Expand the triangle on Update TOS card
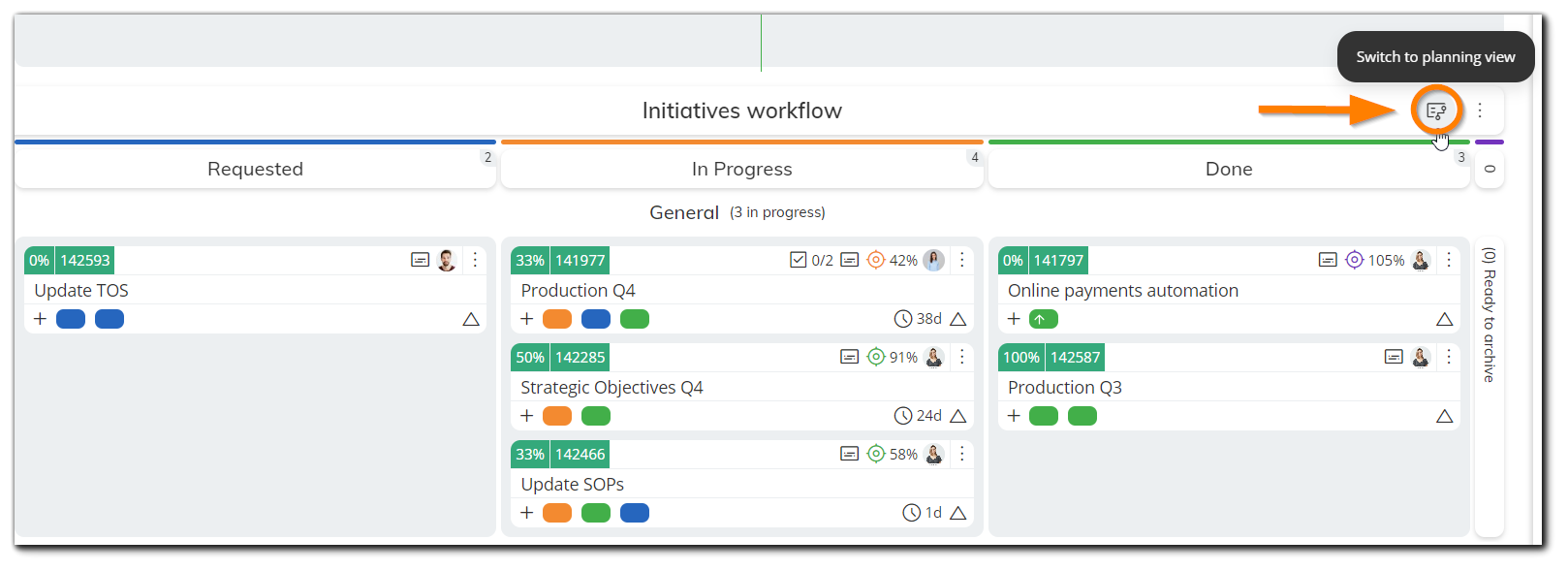 point(472,318)
